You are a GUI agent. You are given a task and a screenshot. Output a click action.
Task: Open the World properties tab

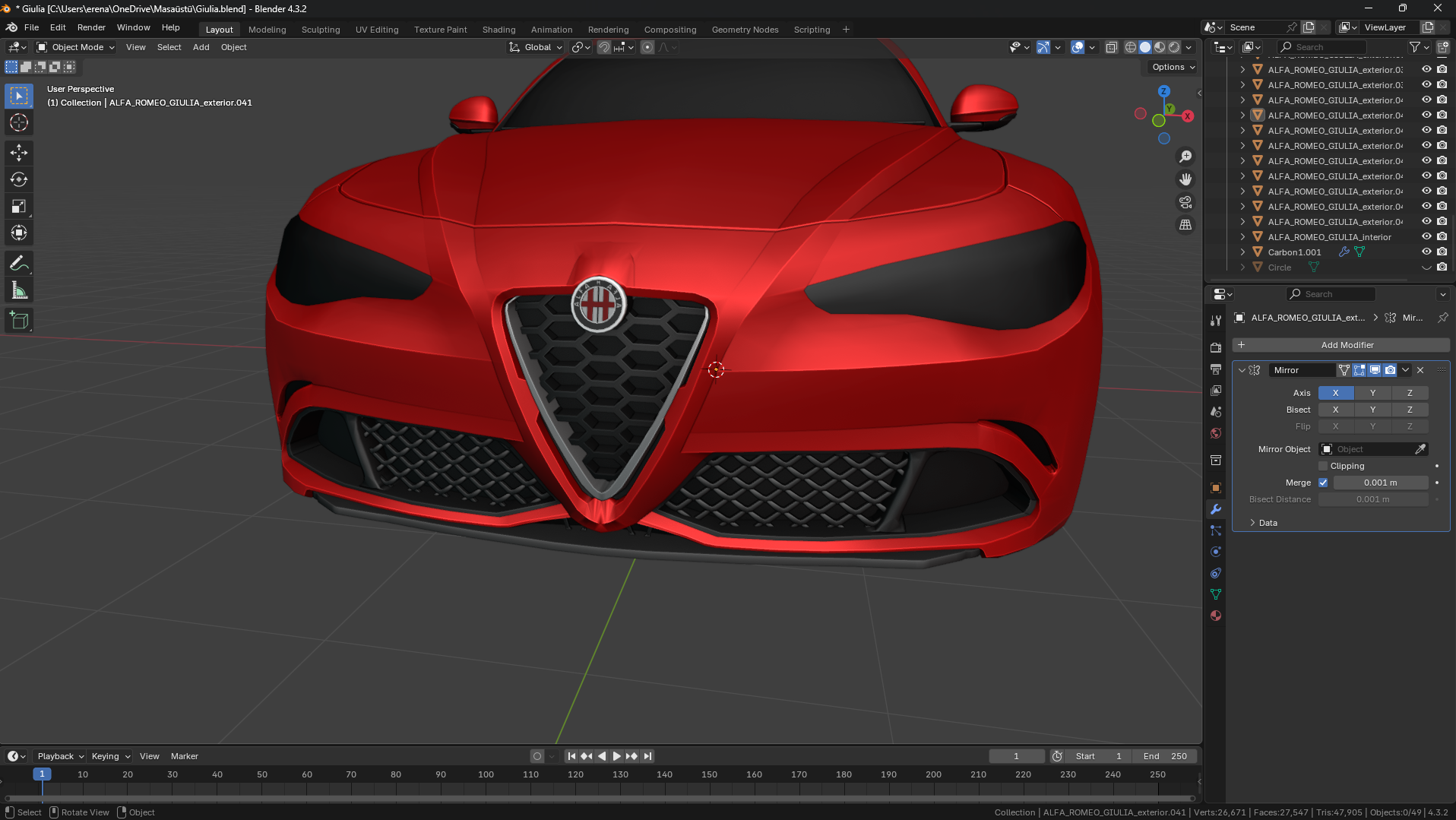1216,433
